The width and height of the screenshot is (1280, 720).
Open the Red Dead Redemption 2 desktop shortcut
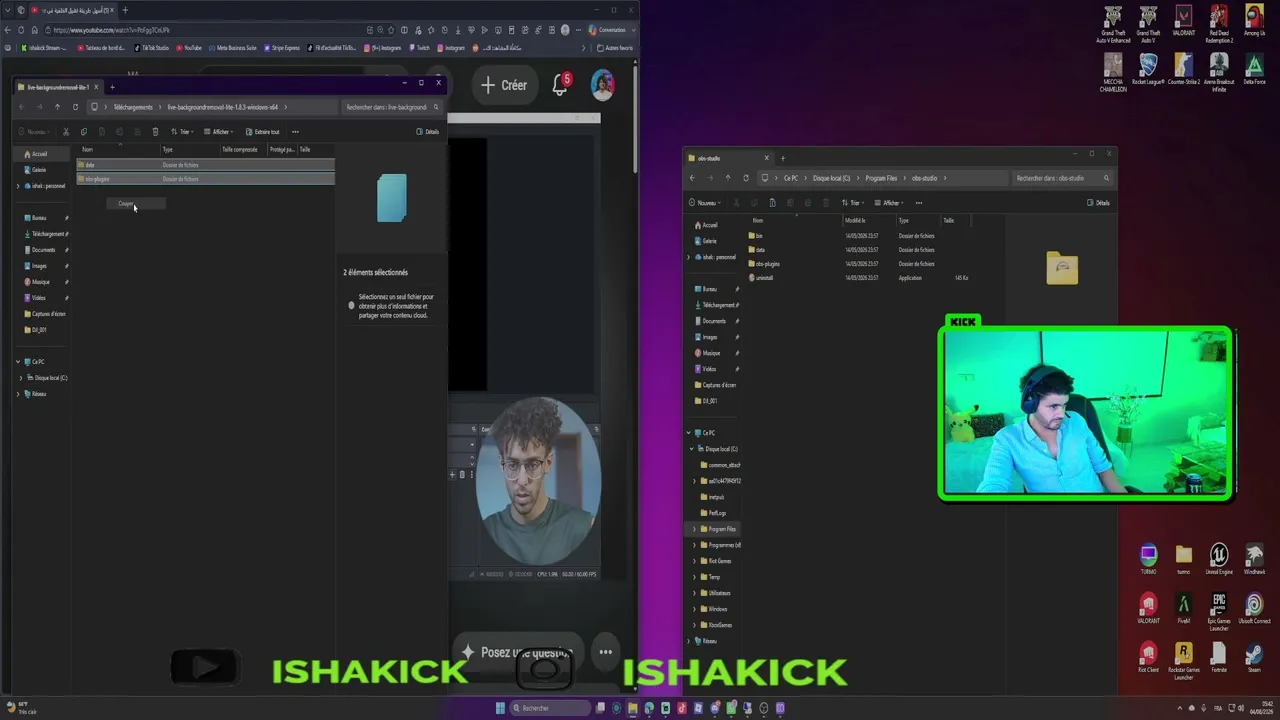pyautogui.click(x=1219, y=24)
